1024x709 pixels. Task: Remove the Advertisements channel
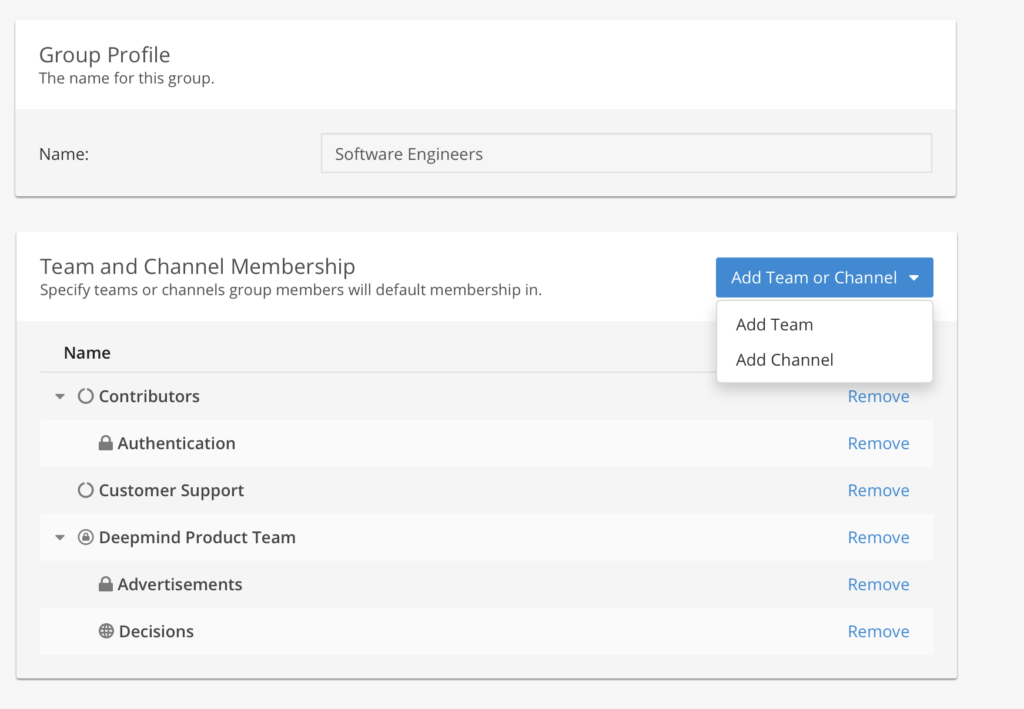coord(878,584)
